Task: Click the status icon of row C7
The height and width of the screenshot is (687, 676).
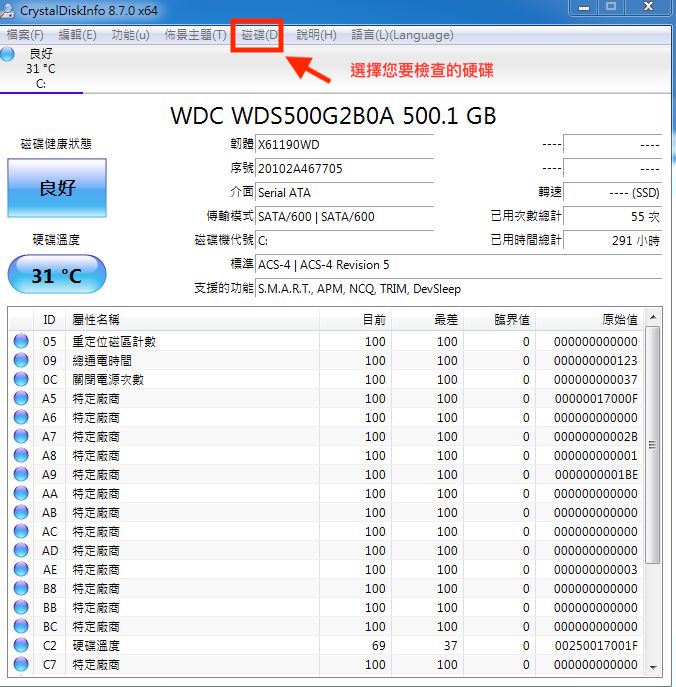Action: [x=21, y=664]
